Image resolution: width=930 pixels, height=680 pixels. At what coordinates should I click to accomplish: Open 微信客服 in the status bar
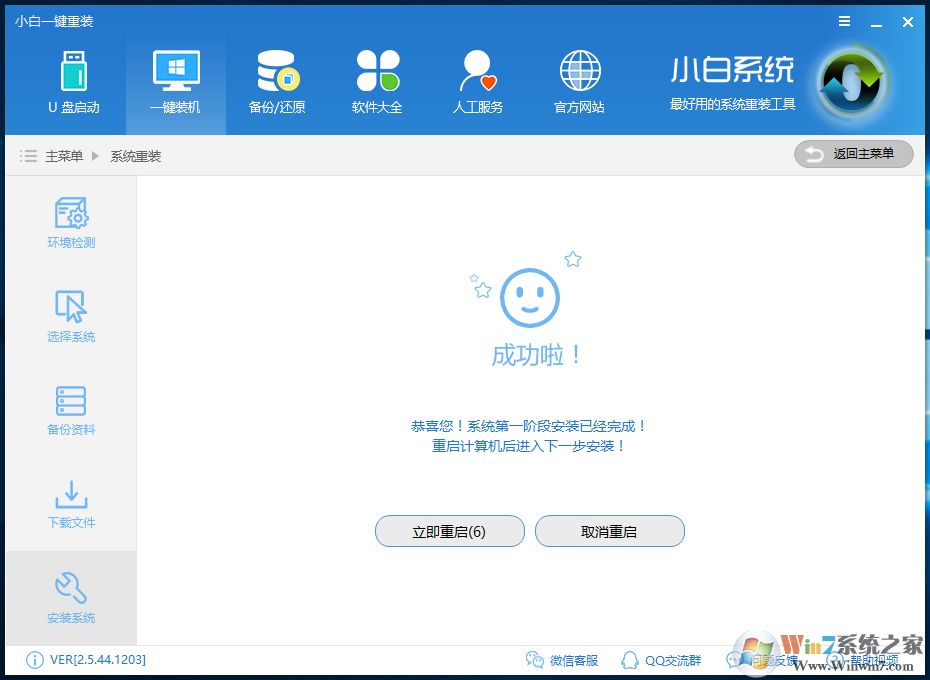coord(561,660)
